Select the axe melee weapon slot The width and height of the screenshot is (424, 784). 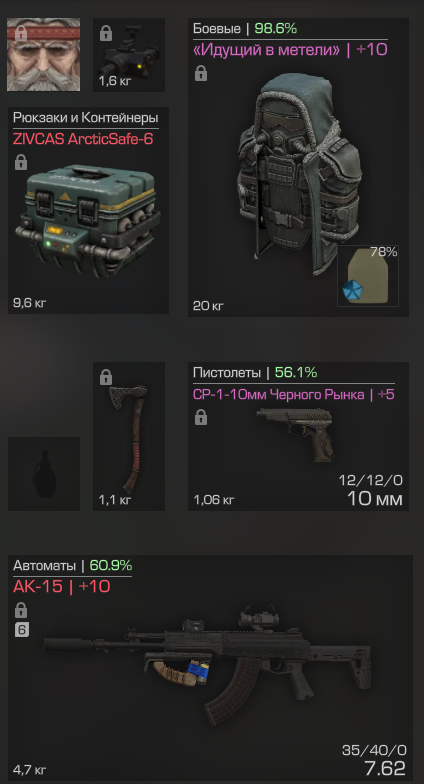click(129, 436)
